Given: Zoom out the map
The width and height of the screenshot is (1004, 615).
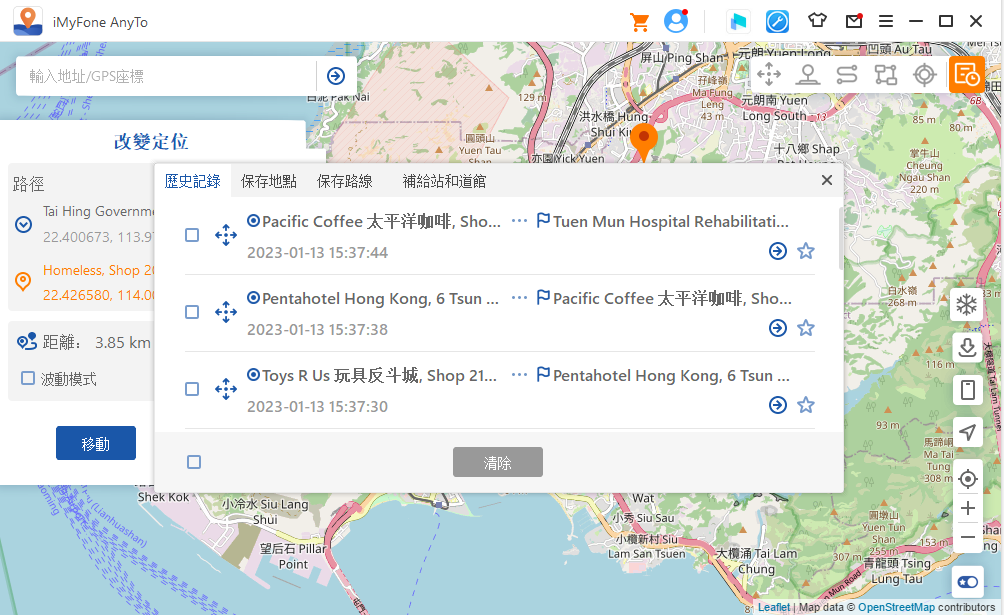Looking at the screenshot, I should (x=968, y=537).
